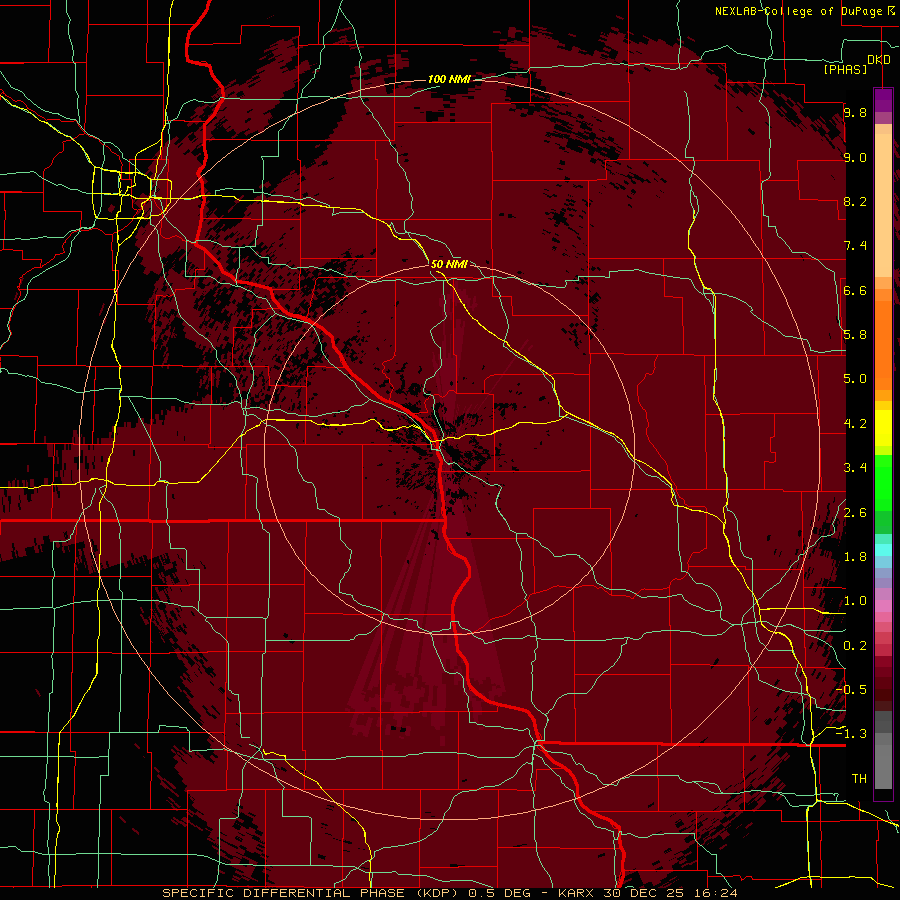The image size is (900, 900).
Task: Click the 9.8 value on the color scale
Action: click(x=855, y=113)
